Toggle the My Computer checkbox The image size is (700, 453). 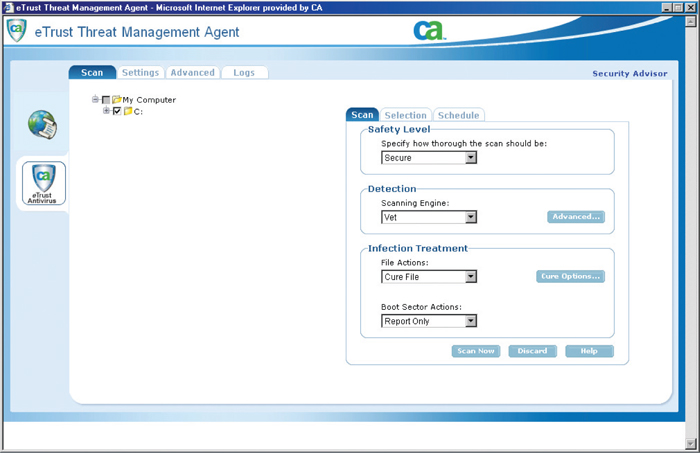pos(106,100)
